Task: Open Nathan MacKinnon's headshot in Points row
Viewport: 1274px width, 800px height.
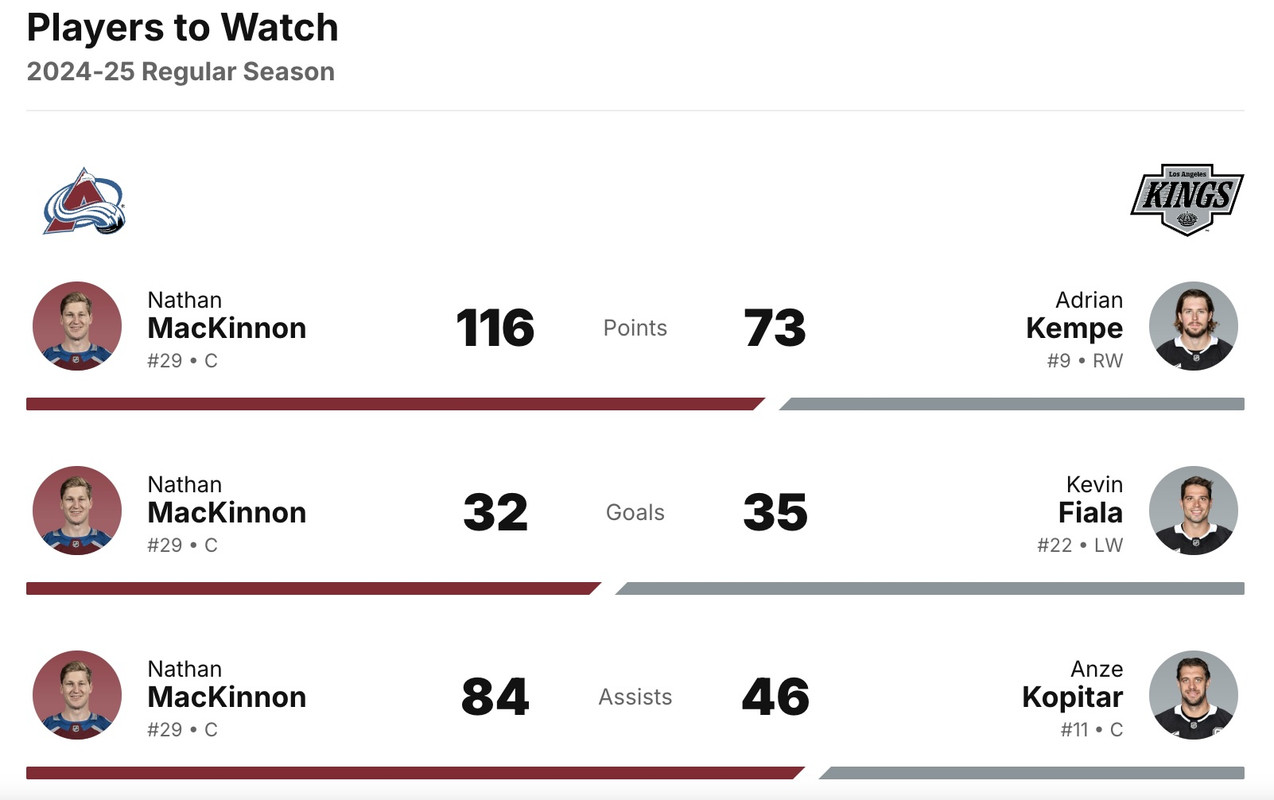Action: point(77,326)
